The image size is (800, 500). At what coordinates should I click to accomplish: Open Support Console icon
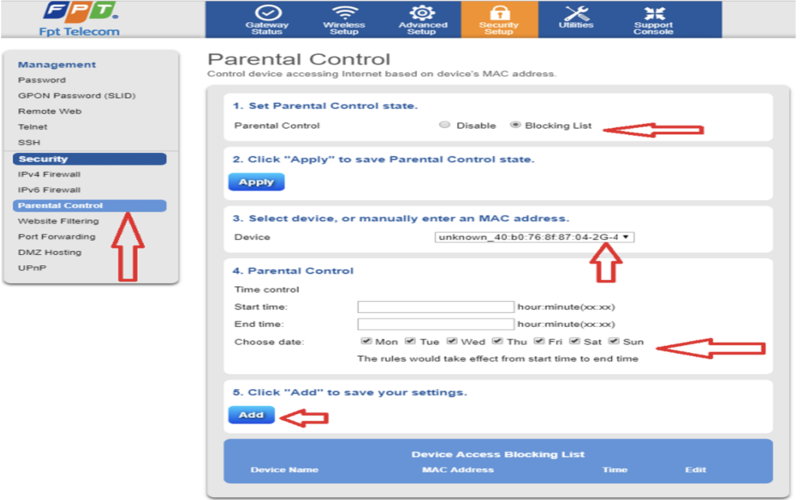(654, 12)
